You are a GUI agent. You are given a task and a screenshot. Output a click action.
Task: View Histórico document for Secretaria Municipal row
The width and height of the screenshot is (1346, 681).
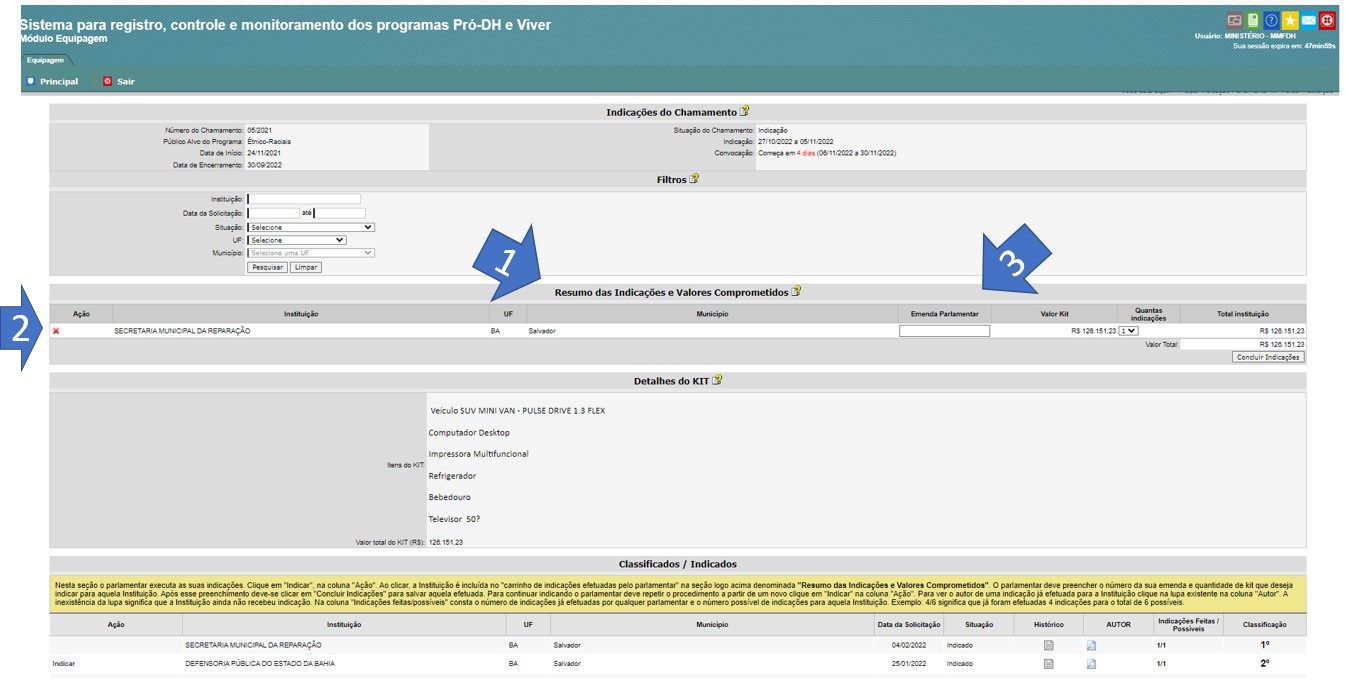(1048, 645)
